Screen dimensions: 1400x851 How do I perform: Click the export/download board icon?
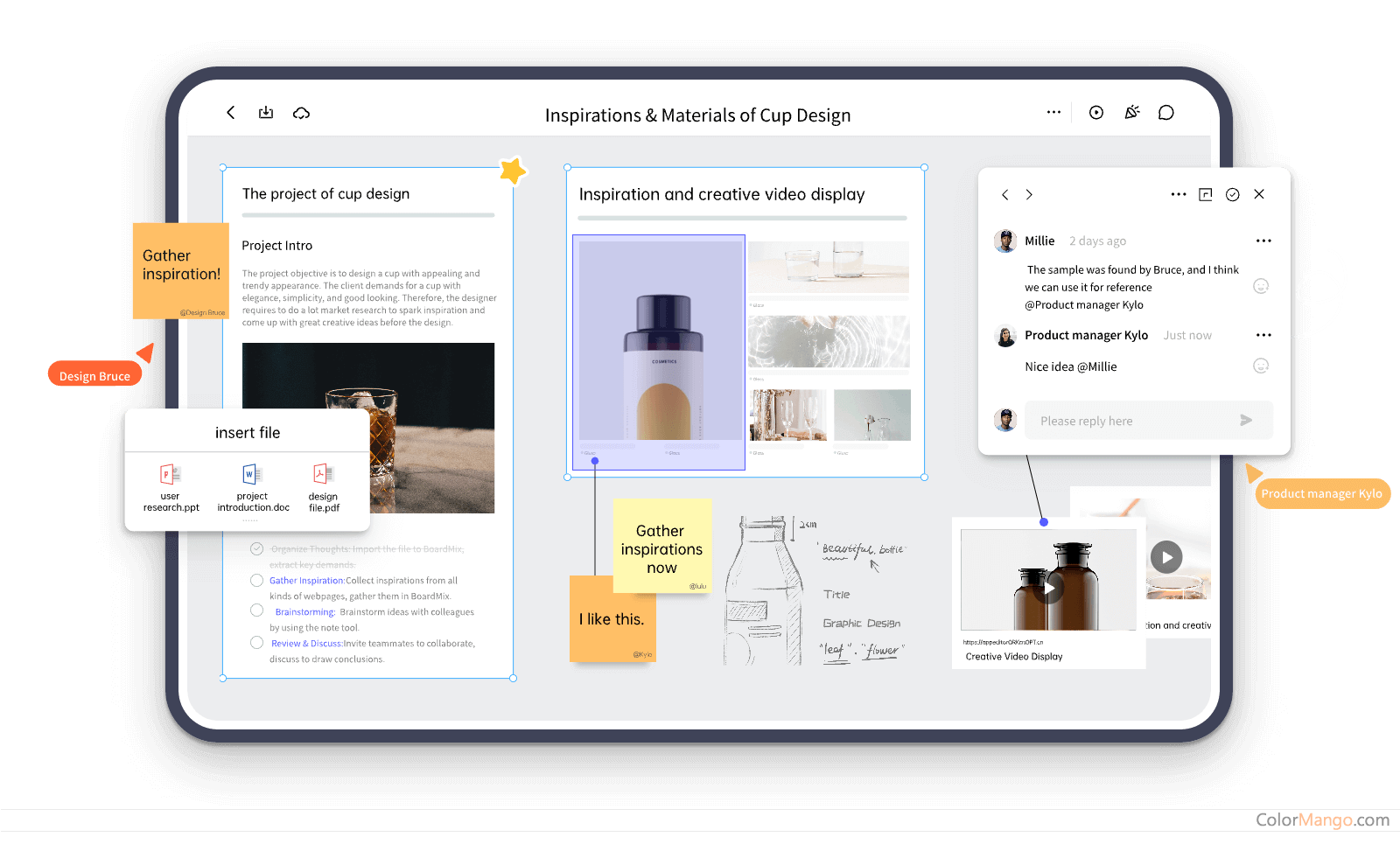[266, 113]
